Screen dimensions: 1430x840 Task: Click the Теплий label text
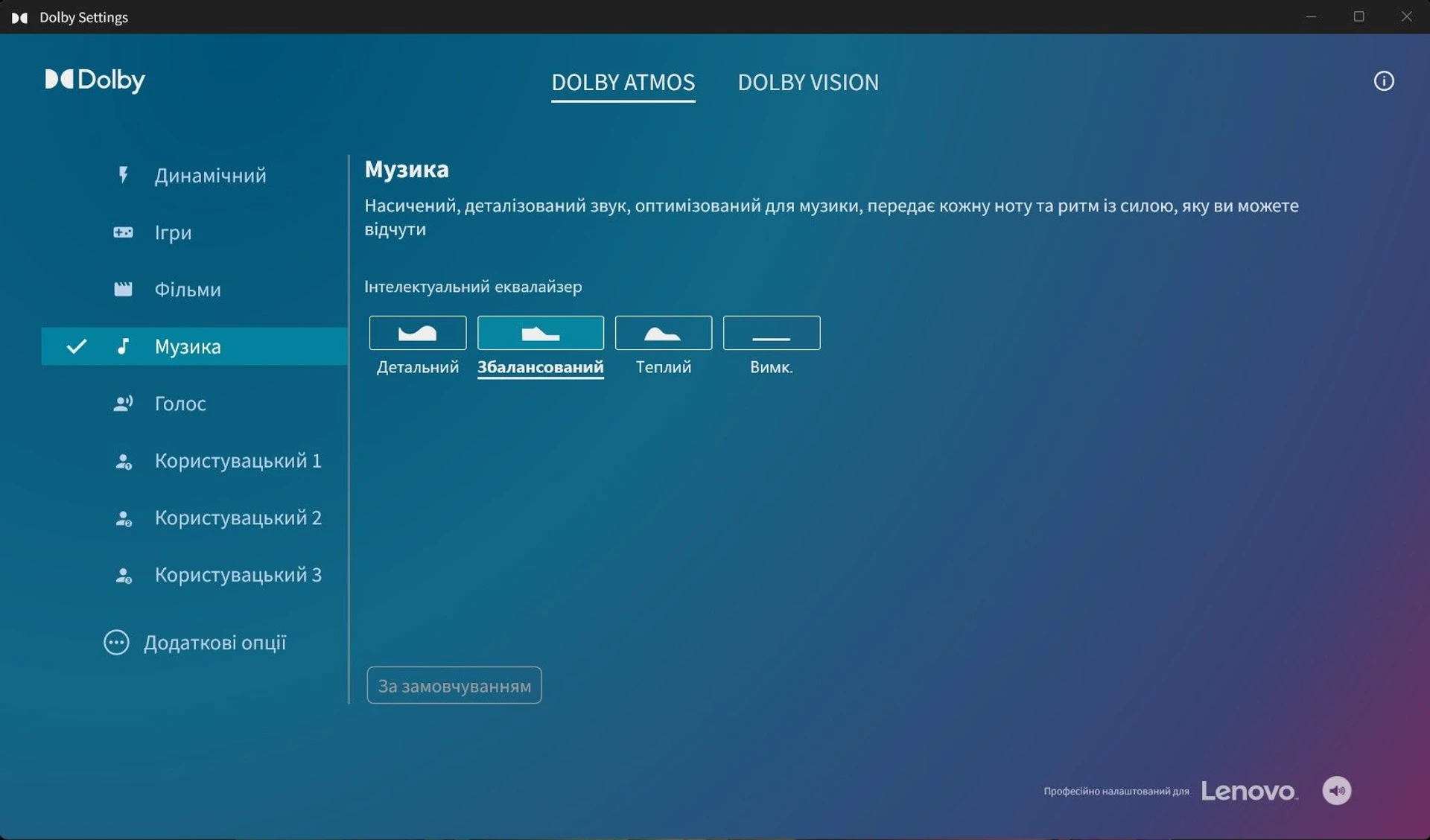(x=664, y=367)
